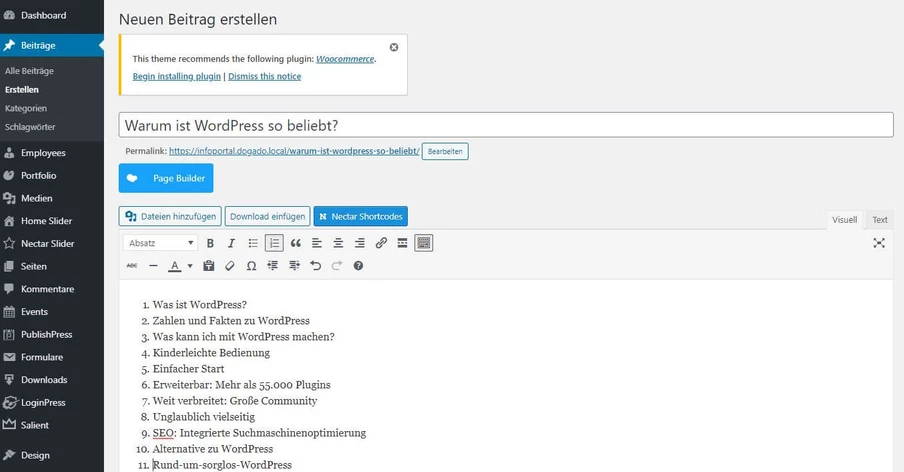Open keyboard shortcuts help icon
This screenshot has width=904, height=472.
click(358, 266)
